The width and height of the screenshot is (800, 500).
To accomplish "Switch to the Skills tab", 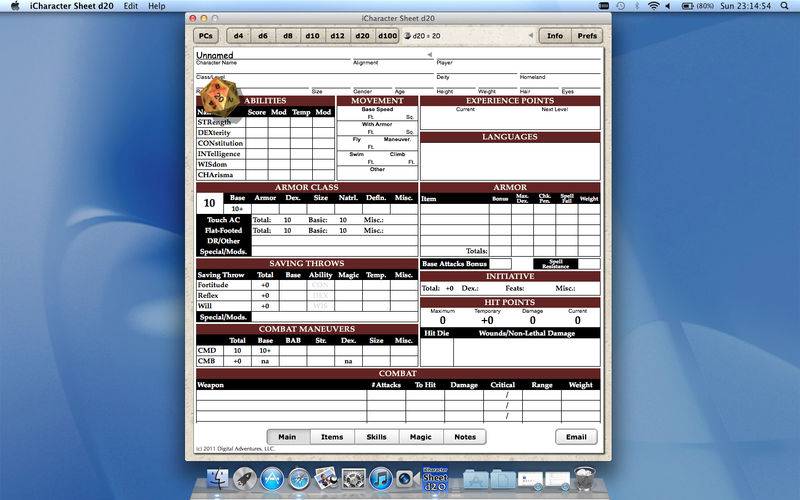I will (377, 437).
